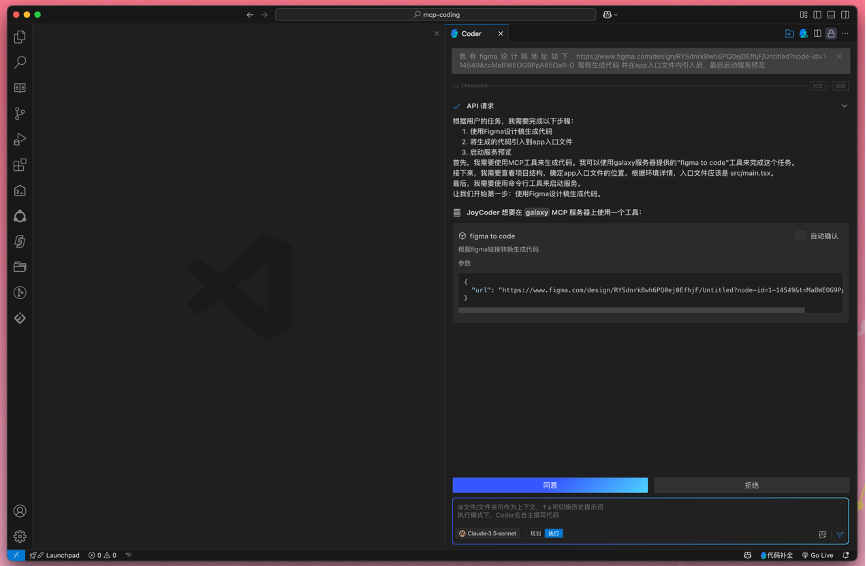Click the galaxy MCP server label
Image resolution: width=866 pixels, height=566 pixels.
tap(536, 213)
